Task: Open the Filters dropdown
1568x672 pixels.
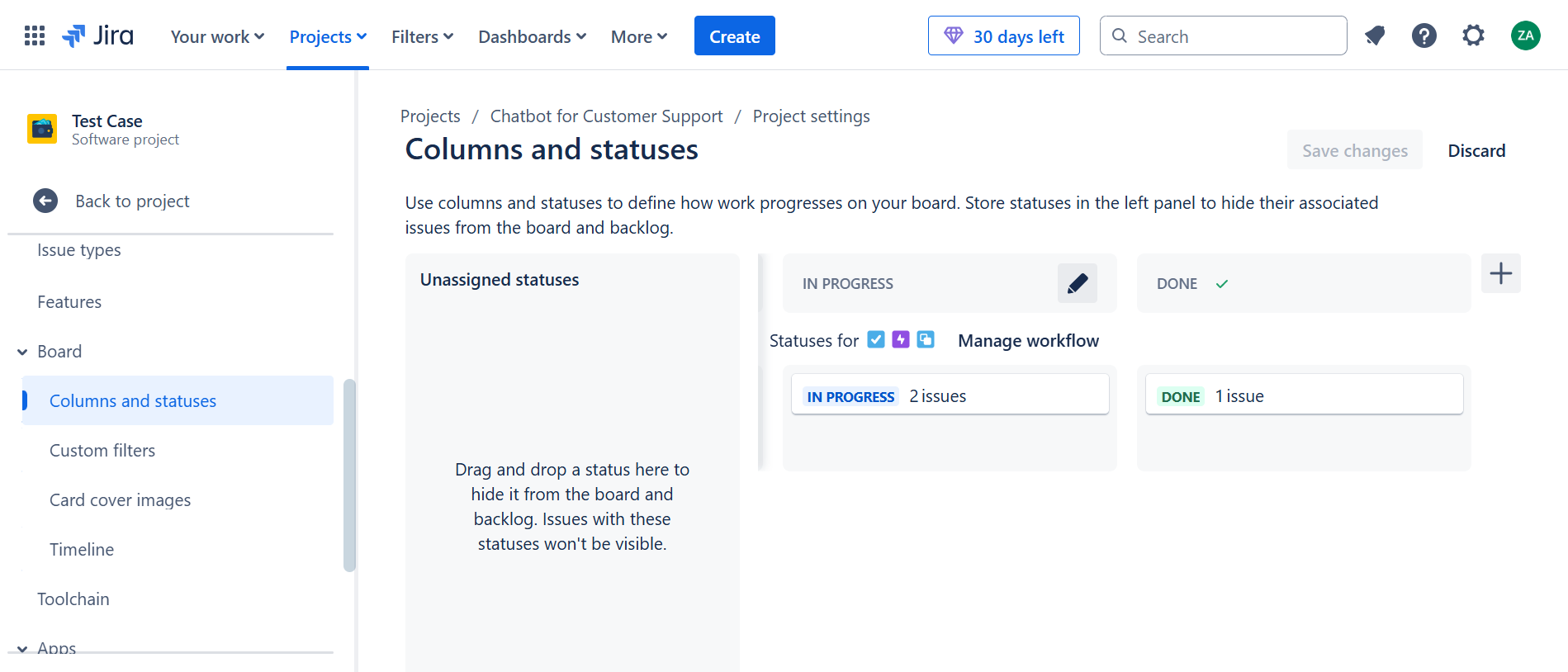Action: coord(422,36)
